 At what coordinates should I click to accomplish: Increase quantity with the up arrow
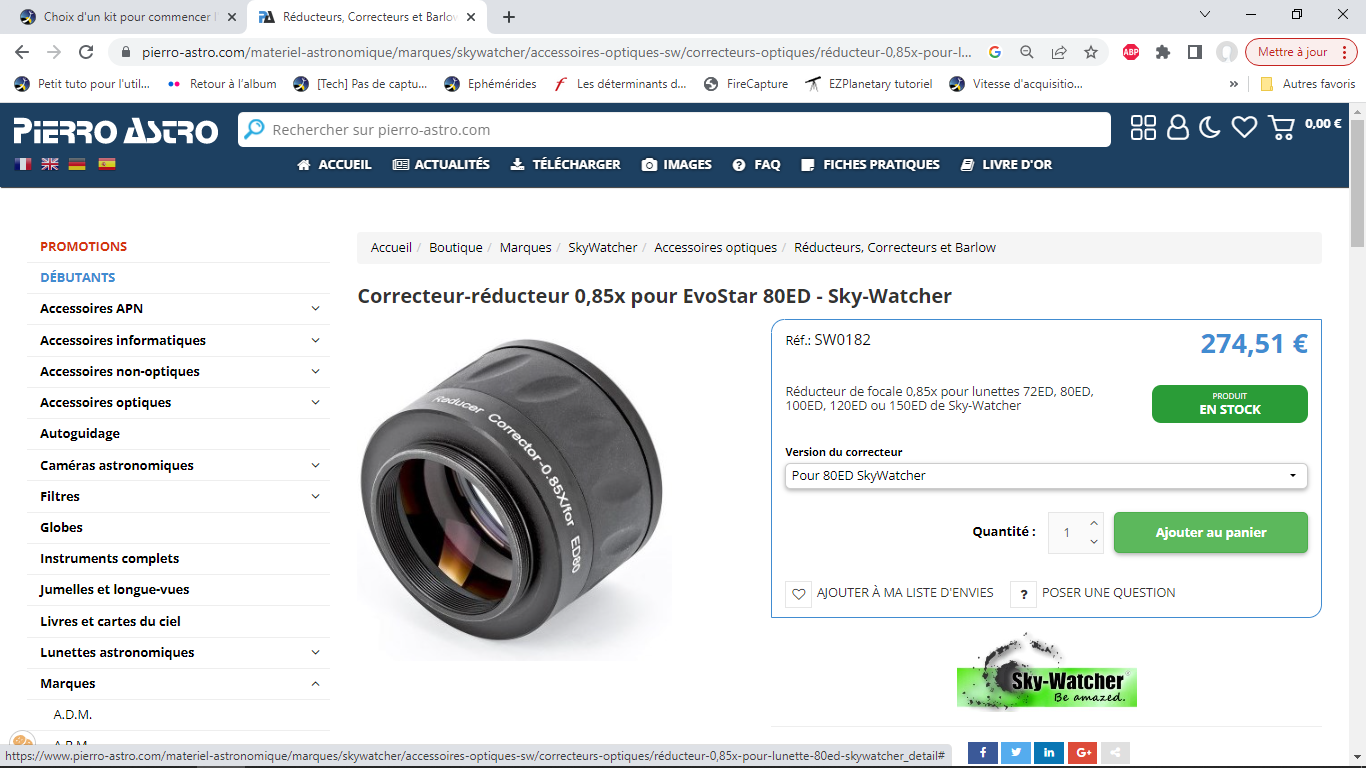coord(1094,523)
